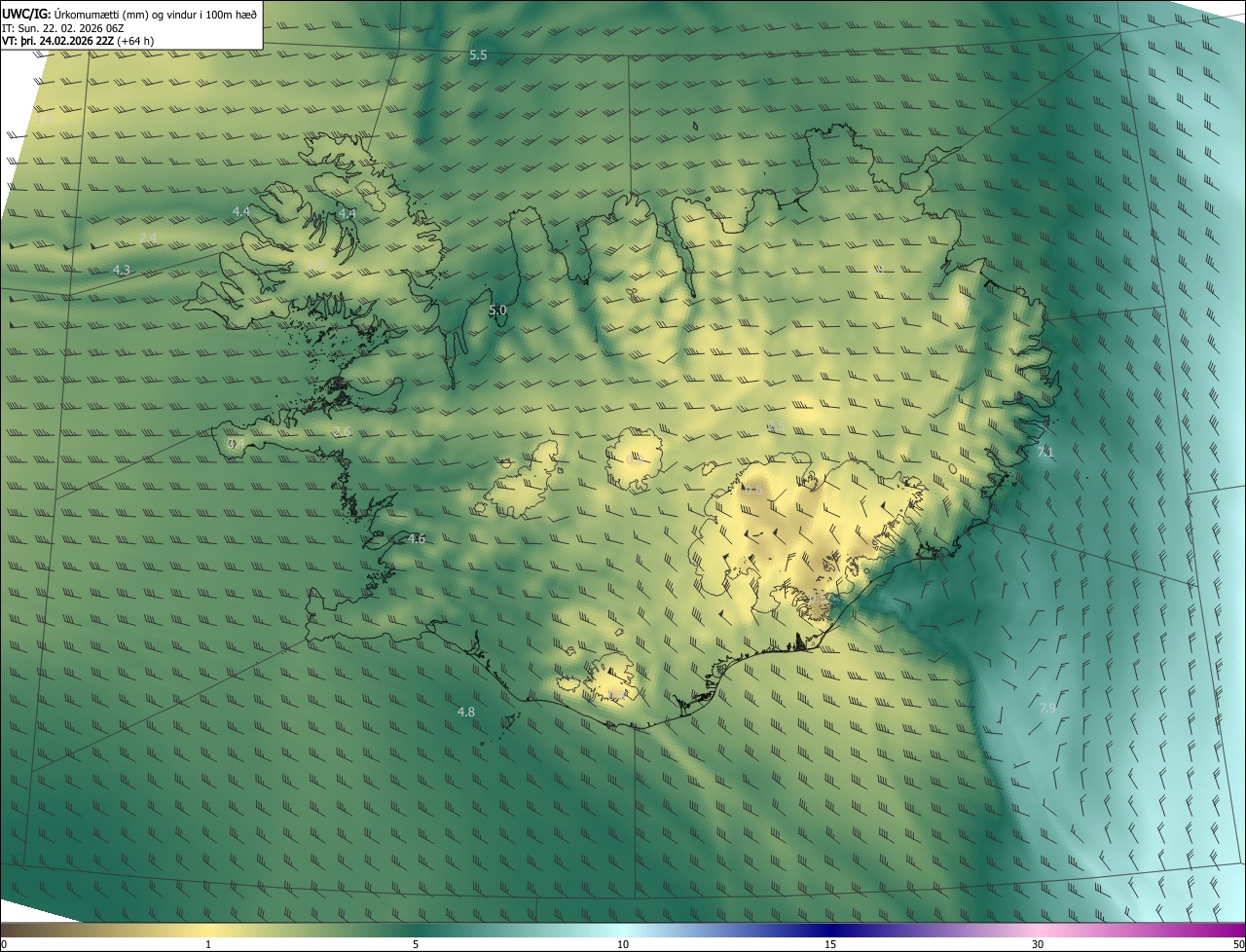1246x952 pixels.
Task: Click the 7.9 value southeast of Iceland
Action: click(1047, 708)
